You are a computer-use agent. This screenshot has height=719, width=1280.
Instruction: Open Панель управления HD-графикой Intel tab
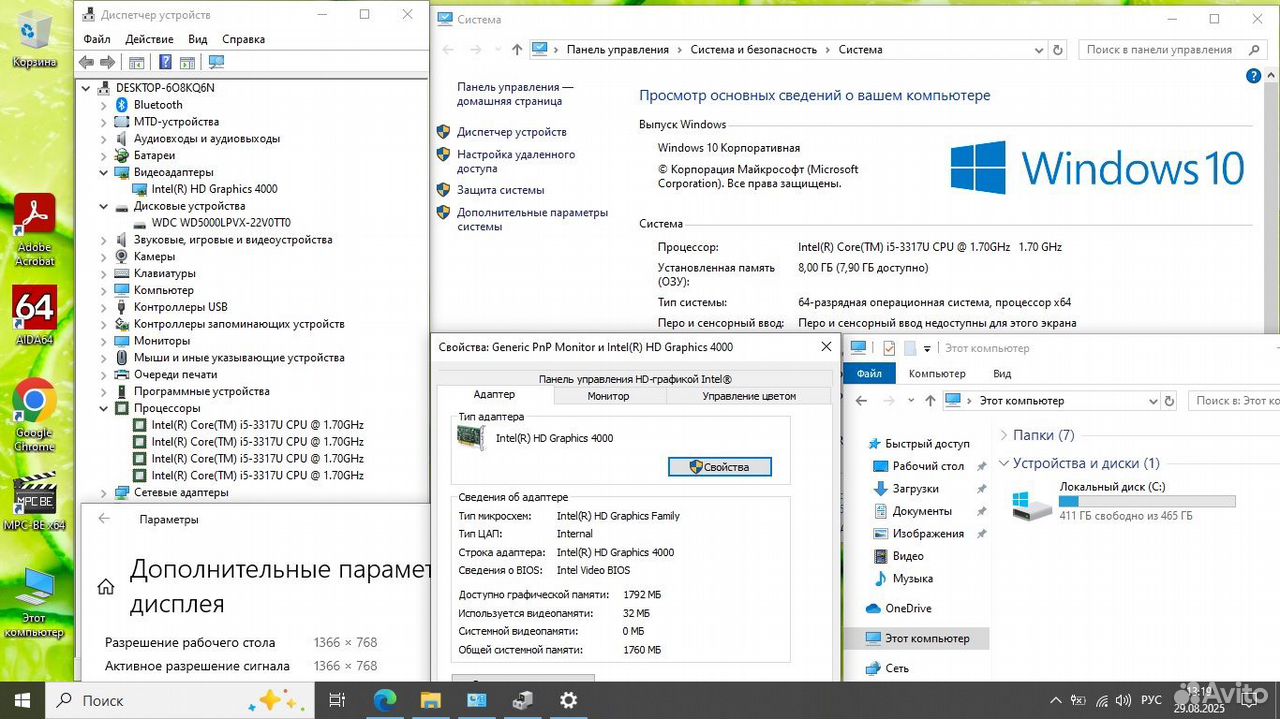coord(635,379)
